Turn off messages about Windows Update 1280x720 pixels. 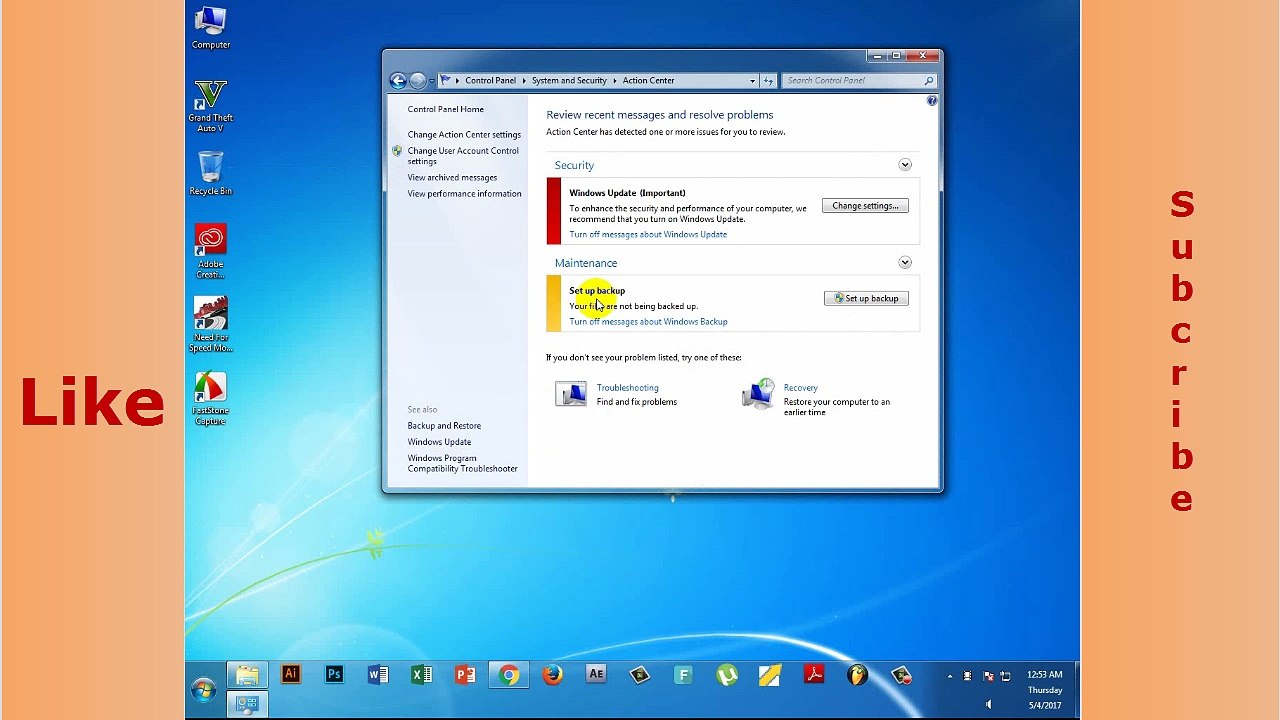click(648, 235)
